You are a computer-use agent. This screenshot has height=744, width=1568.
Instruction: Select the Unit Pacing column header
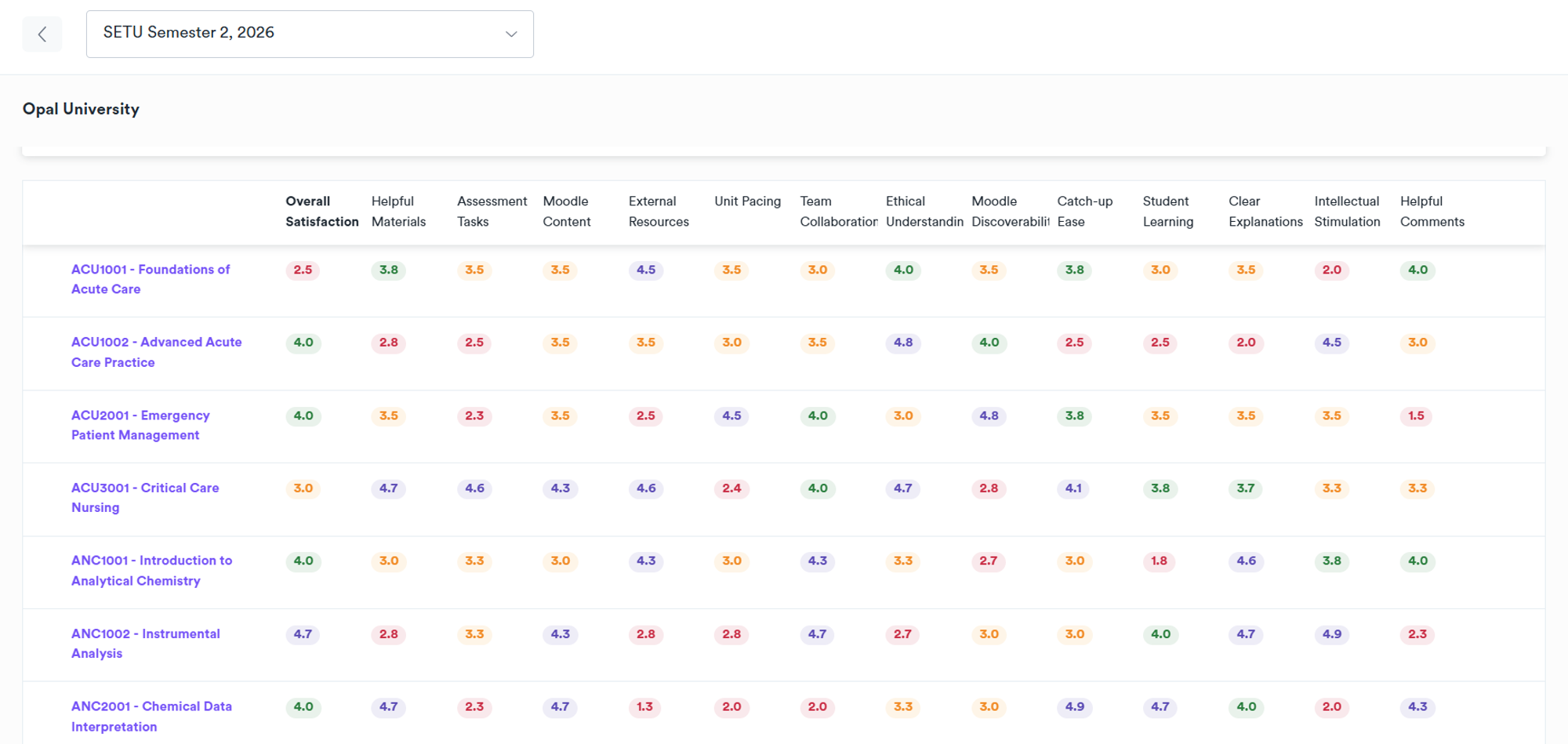747,201
